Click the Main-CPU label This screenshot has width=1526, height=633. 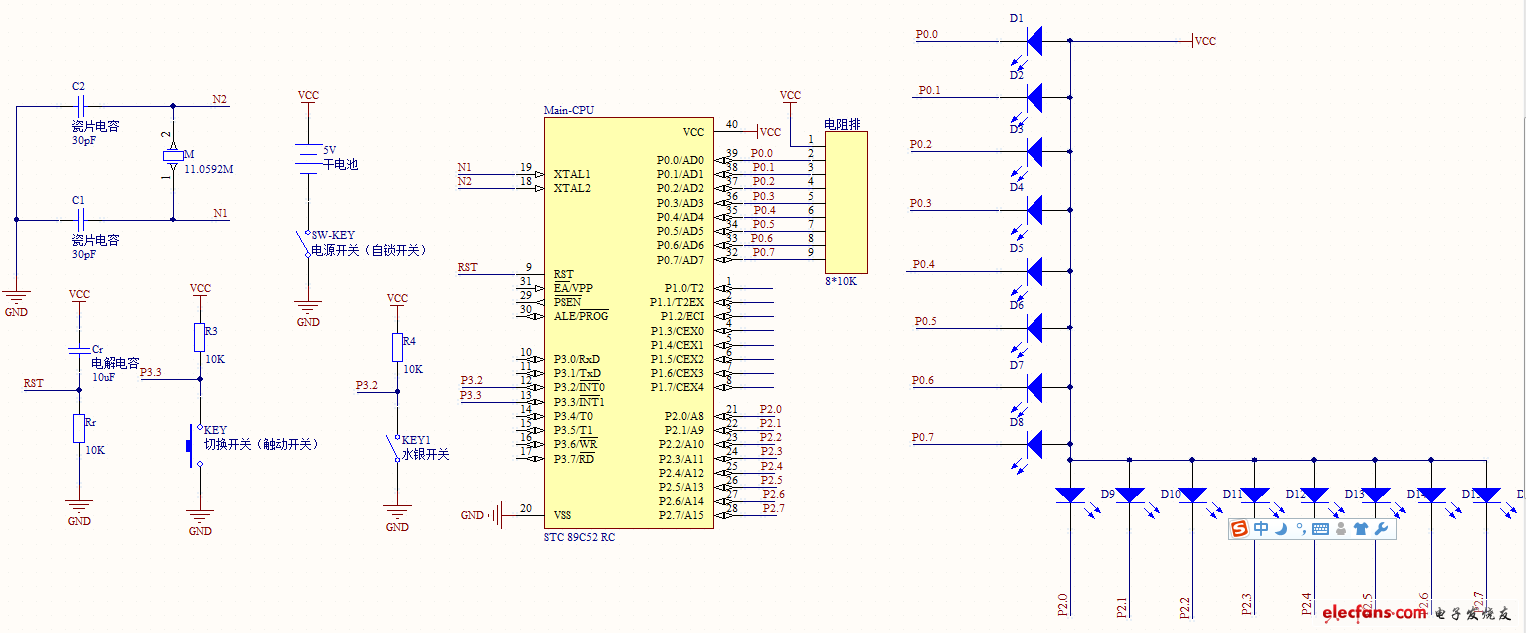[x=568, y=110]
